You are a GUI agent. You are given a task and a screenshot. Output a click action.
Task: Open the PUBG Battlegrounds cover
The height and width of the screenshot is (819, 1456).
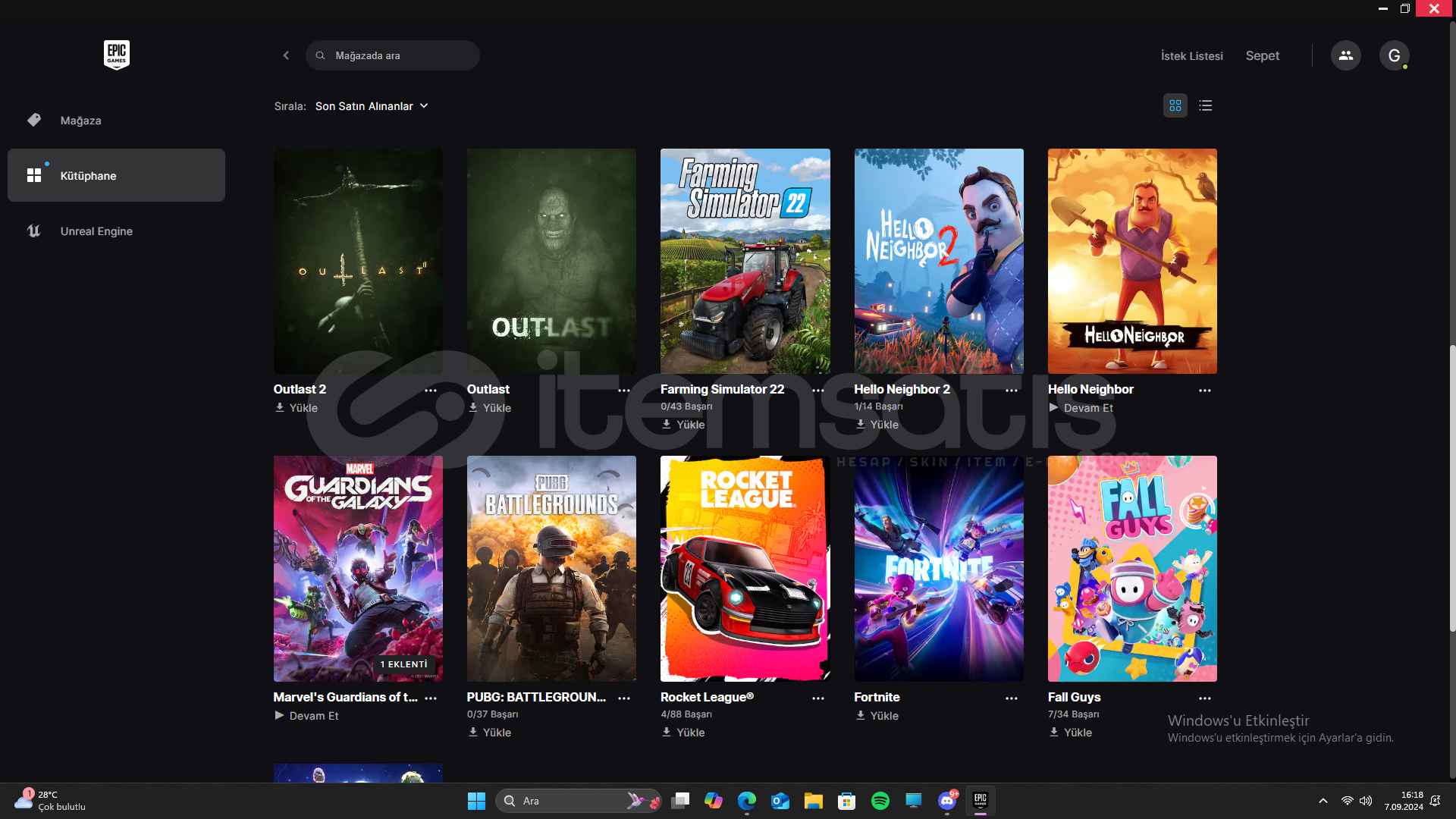(551, 569)
